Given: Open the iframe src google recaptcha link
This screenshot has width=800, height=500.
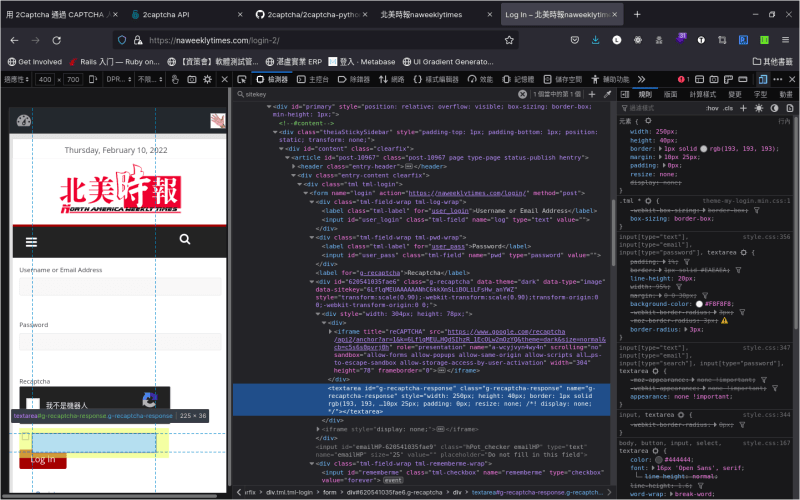Looking at the screenshot, I should pos(469,339).
